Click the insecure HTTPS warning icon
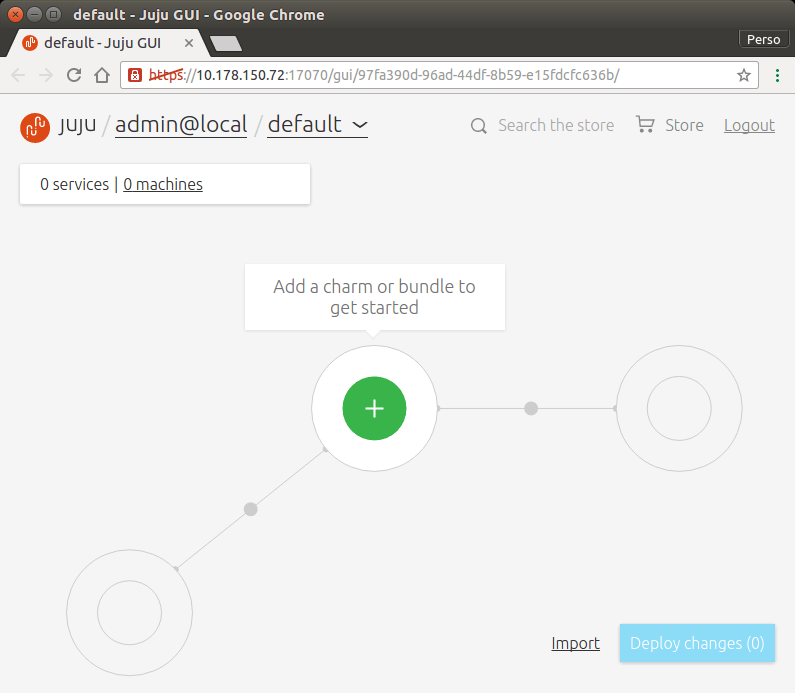This screenshot has width=795, height=693. click(135, 75)
